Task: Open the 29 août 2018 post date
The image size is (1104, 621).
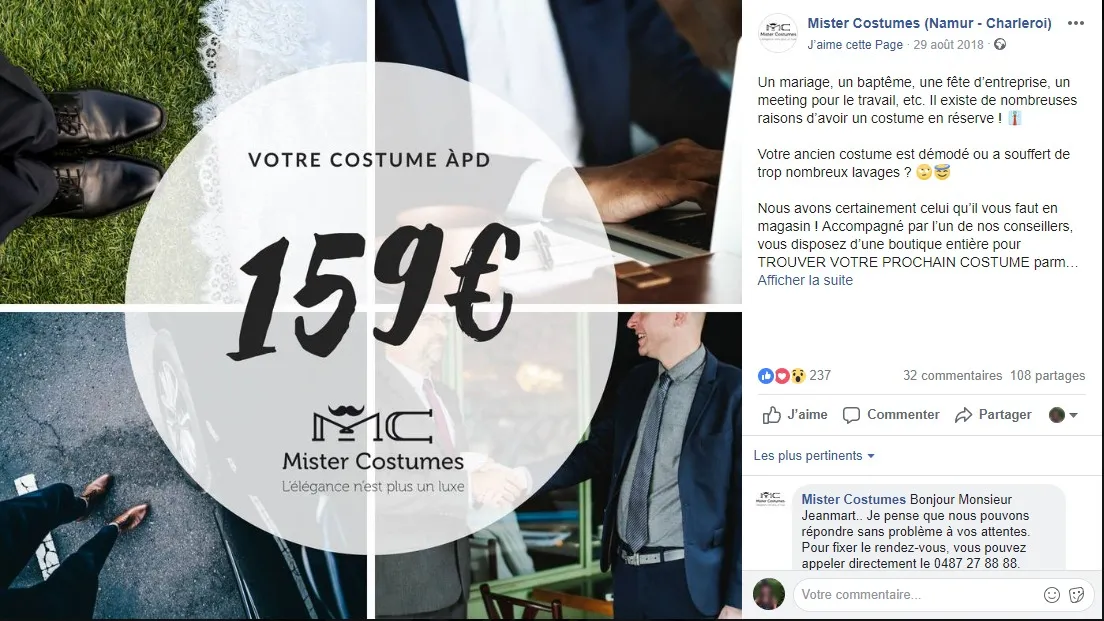Action: point(948,44)
